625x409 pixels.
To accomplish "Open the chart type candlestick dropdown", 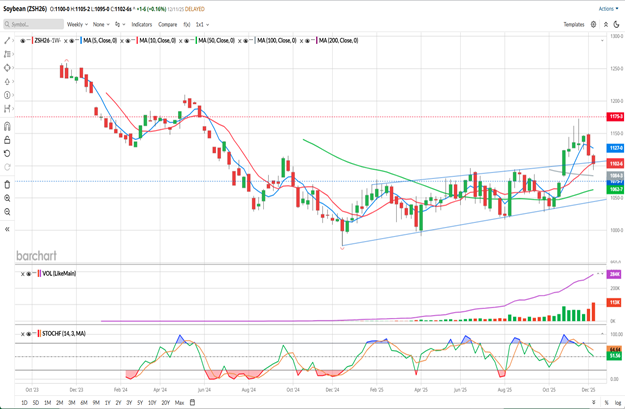I will [x=120, y=24].
